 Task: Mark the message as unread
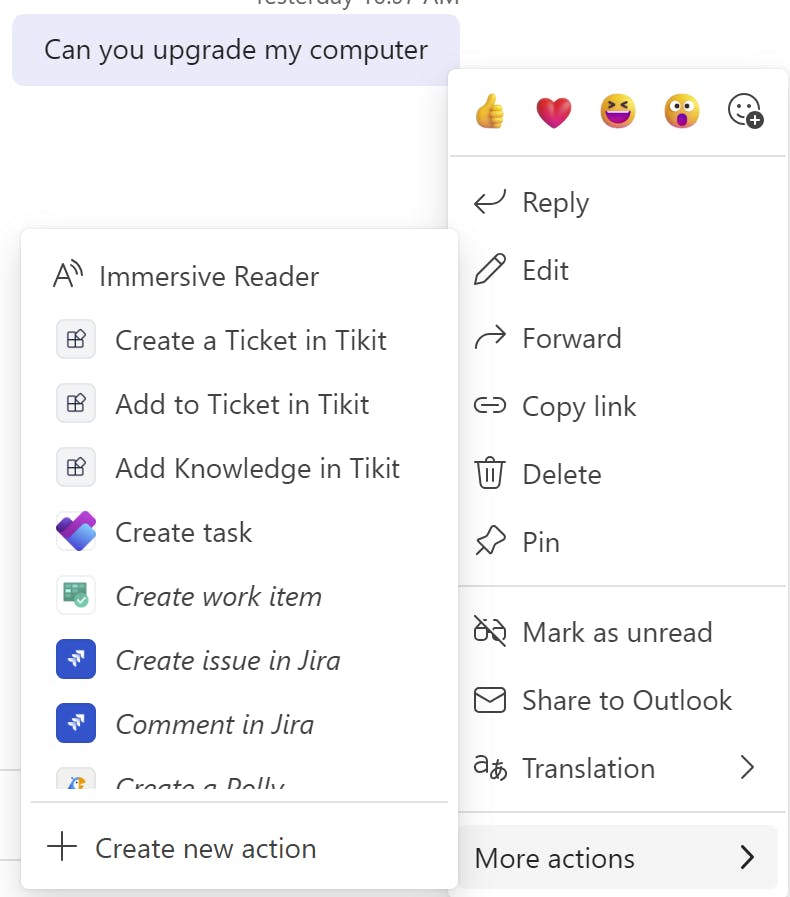616,632
